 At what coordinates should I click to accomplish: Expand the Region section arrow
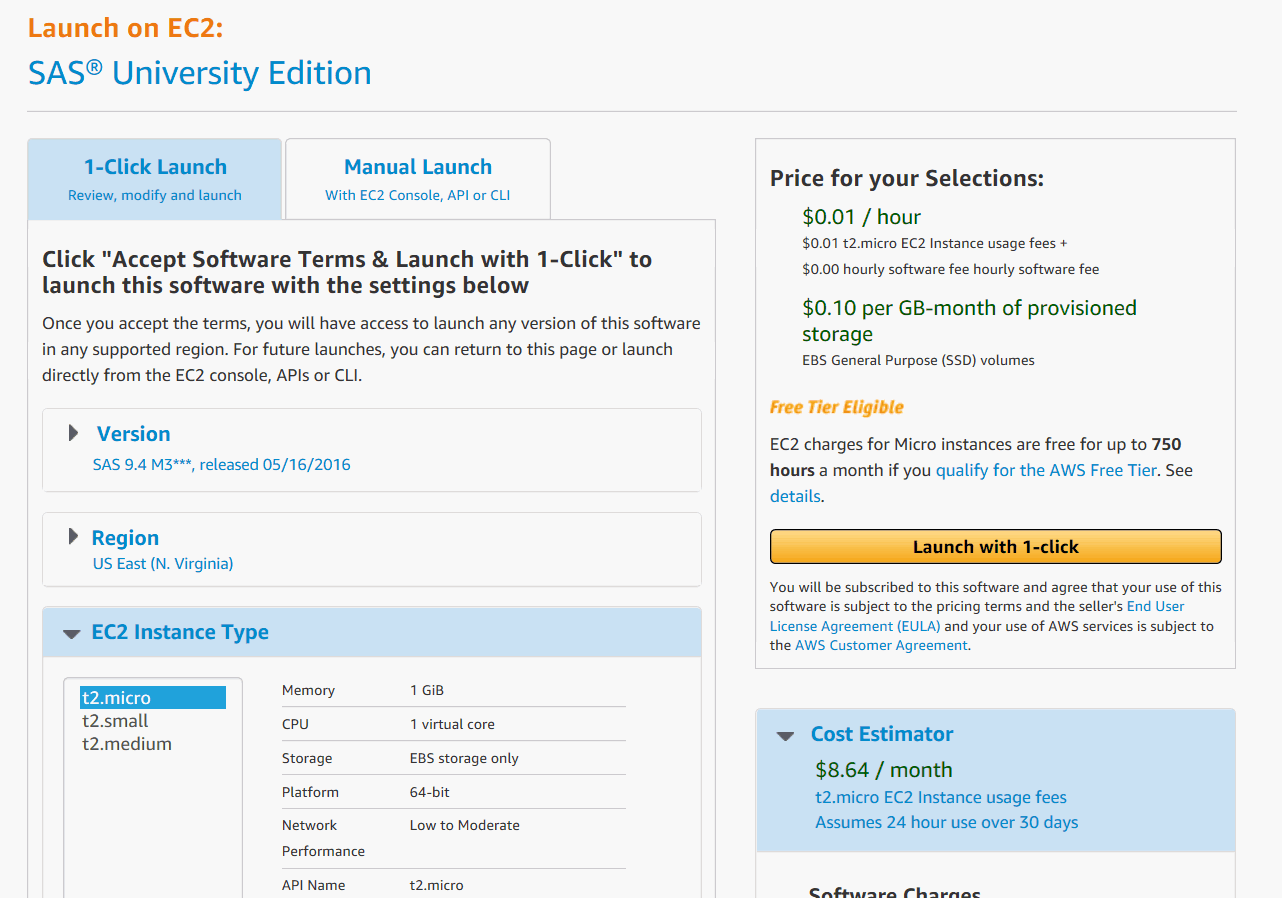73,537
